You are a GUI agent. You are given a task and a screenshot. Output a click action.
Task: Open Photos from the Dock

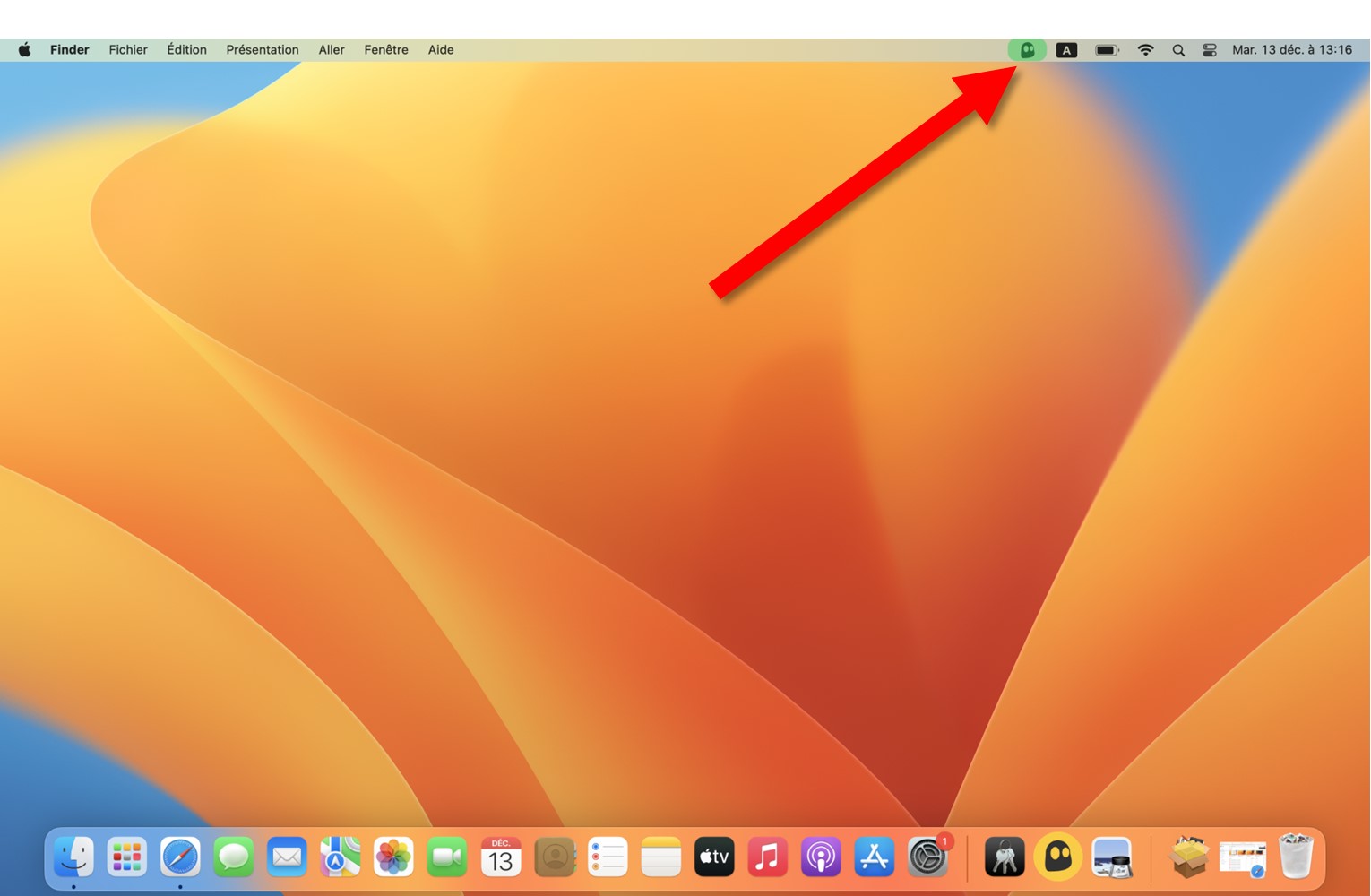point(393,857)
